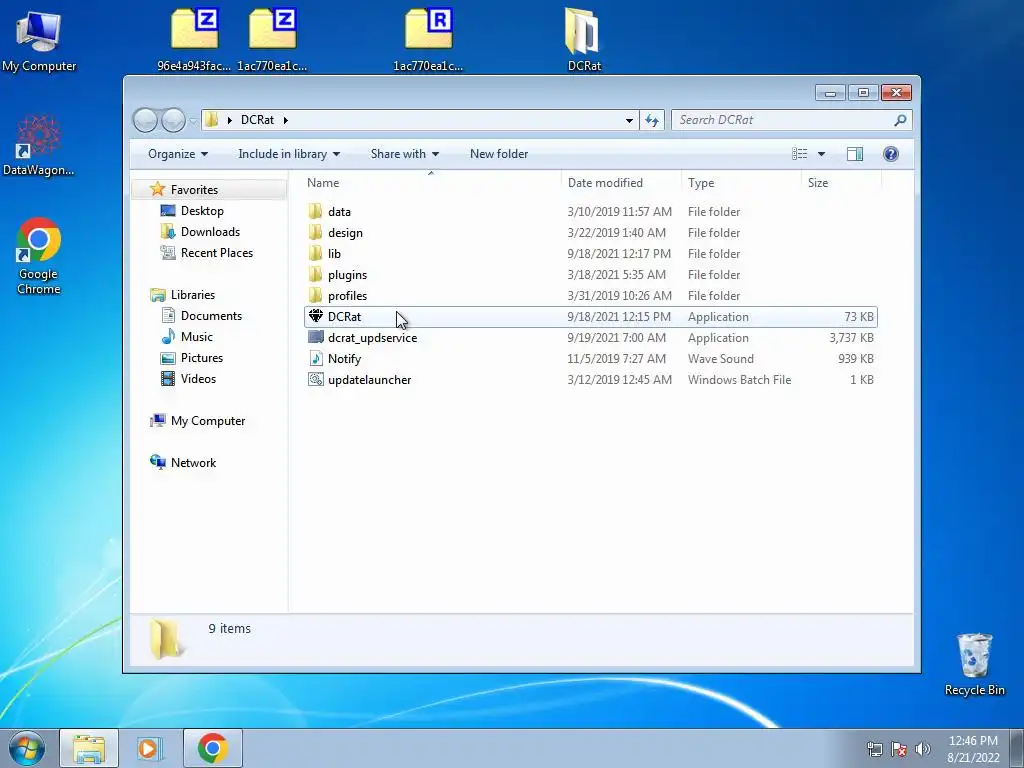1024x768 pixels.
Task: Open Action Center flag tray icon
Action: pos(899,749)
